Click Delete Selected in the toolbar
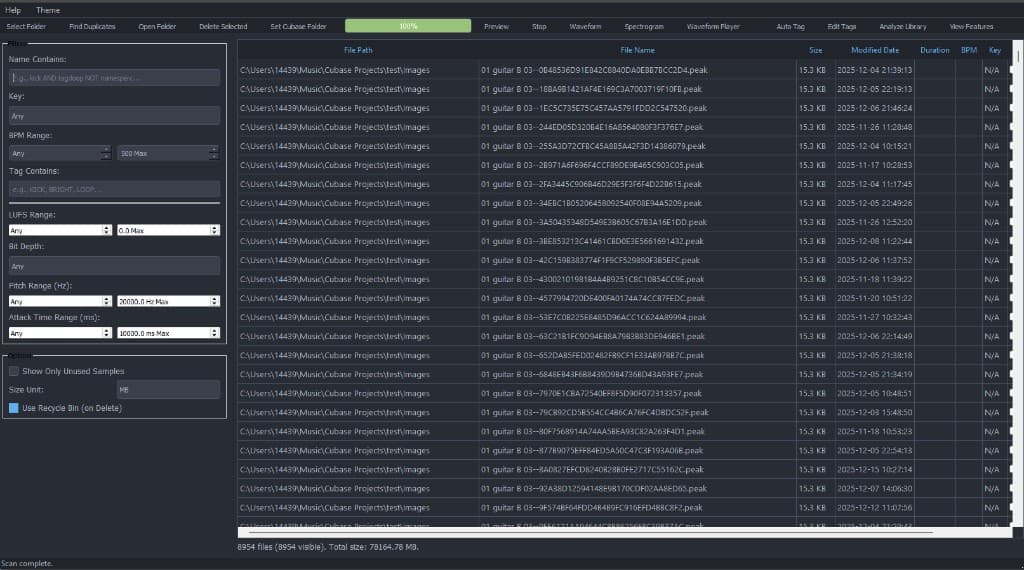 tap(223, 26)
